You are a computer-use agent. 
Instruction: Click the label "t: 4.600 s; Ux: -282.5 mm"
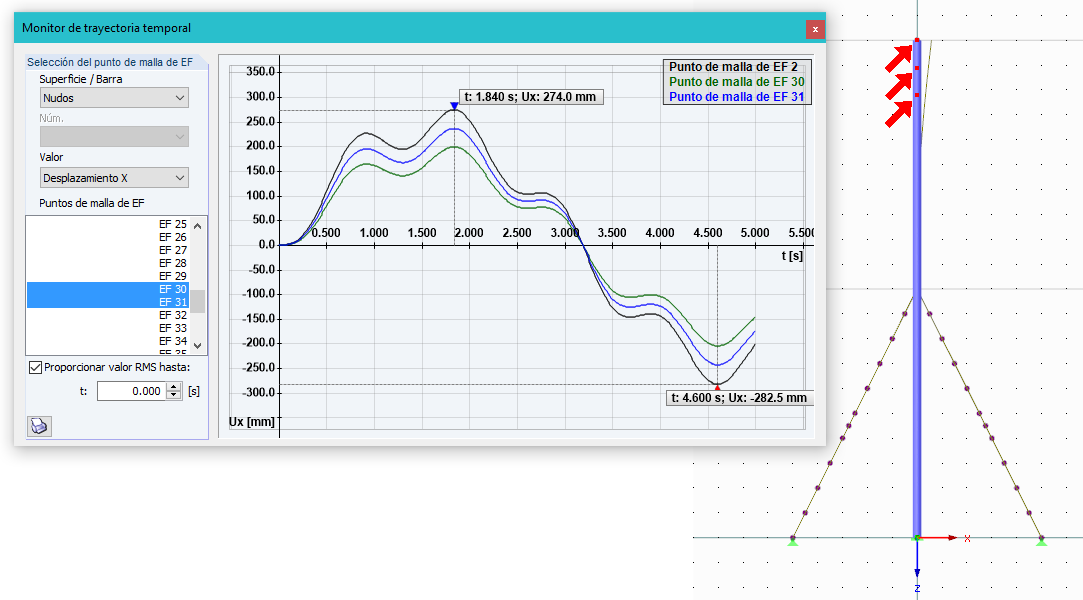tap(740, 398)
